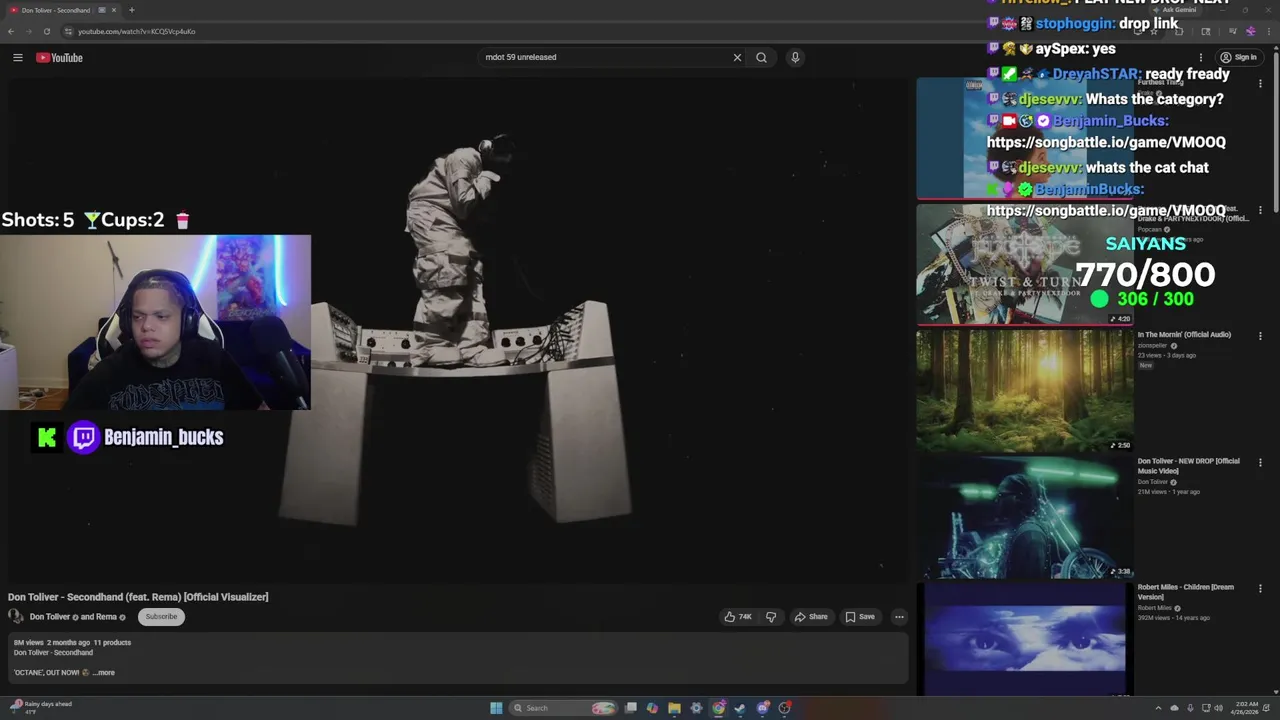This screenshot has height=720, width=1280.
Task: Share the Secondhand video
Action: (811, 617)
